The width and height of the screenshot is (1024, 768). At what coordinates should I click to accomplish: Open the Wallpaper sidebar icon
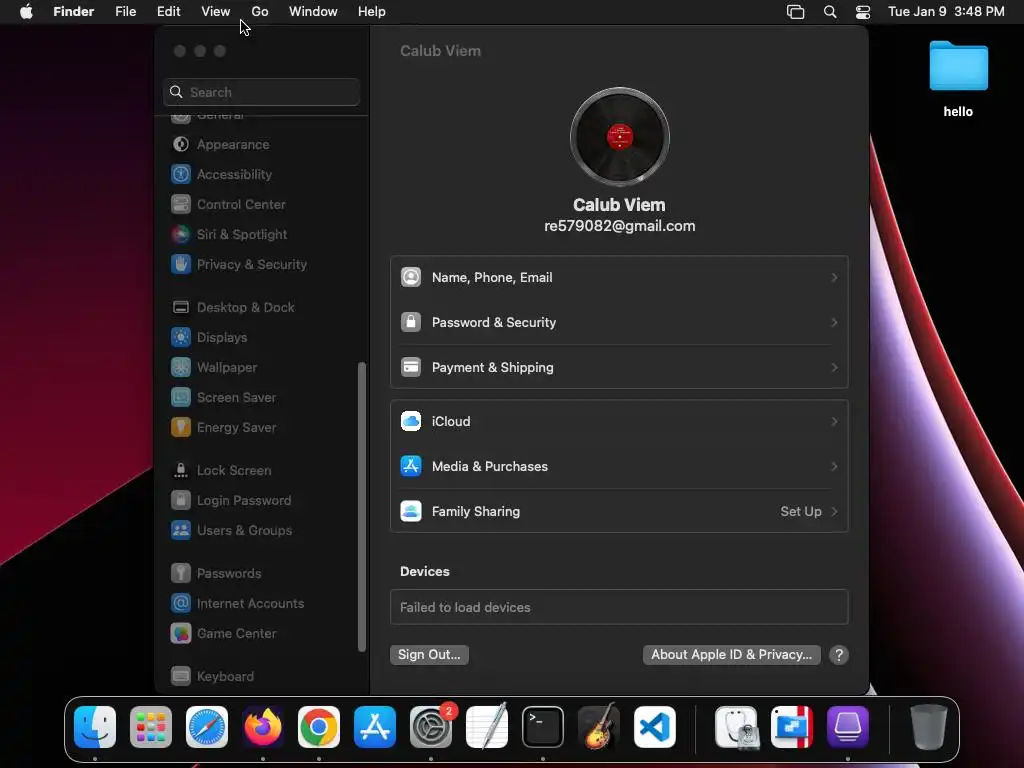[x=181, y=368]
